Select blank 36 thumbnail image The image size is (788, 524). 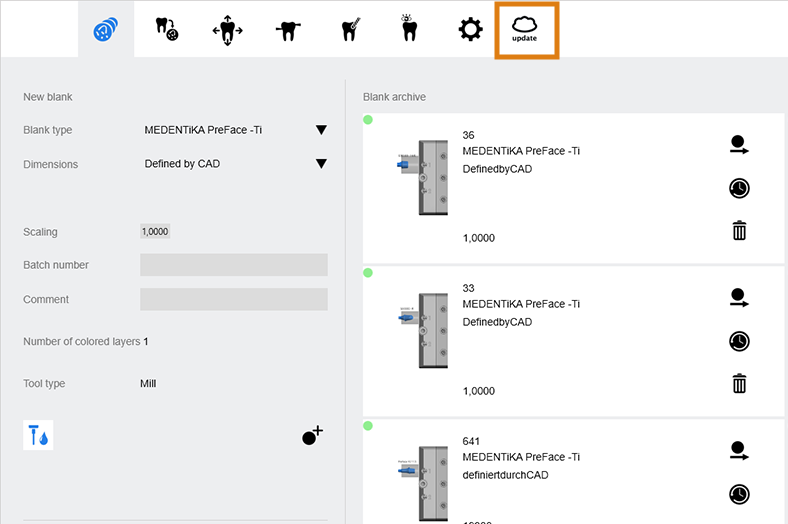click(x=423, y=177)
